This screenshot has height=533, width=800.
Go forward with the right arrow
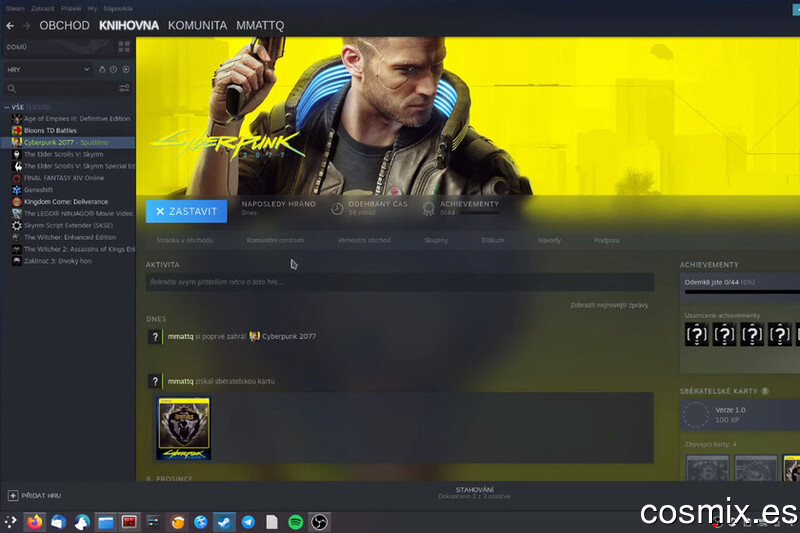click(x=27, y=26)
